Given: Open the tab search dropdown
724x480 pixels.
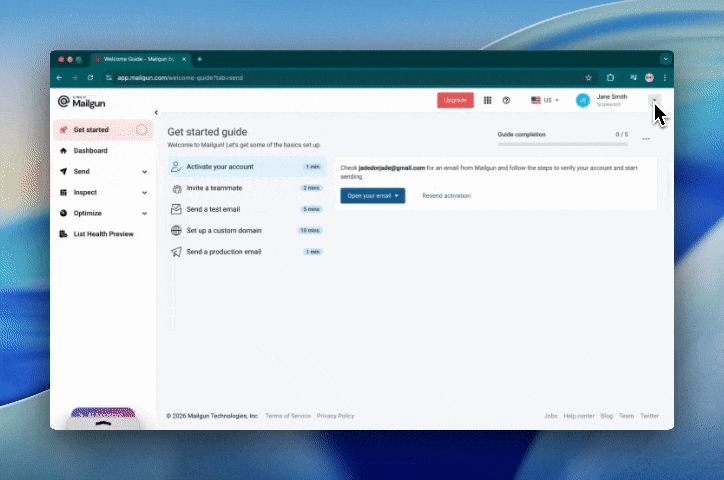Looking at the screenshot, I should pos(665,59).
